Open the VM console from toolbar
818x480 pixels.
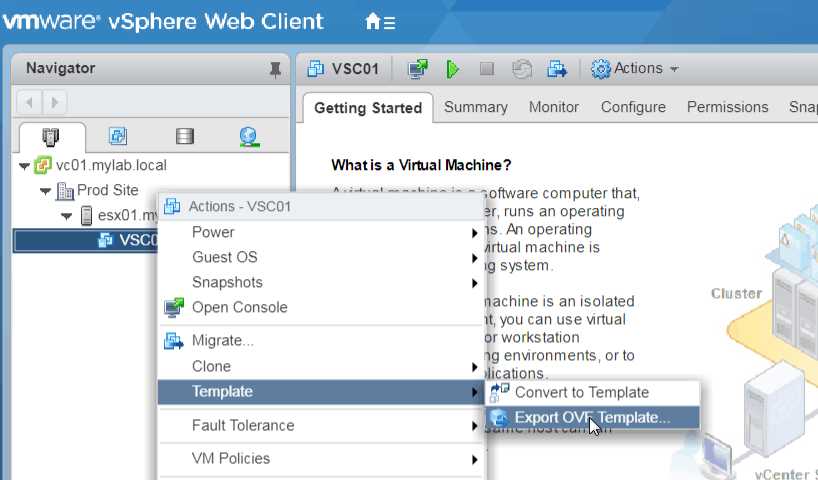coord(418,69)
